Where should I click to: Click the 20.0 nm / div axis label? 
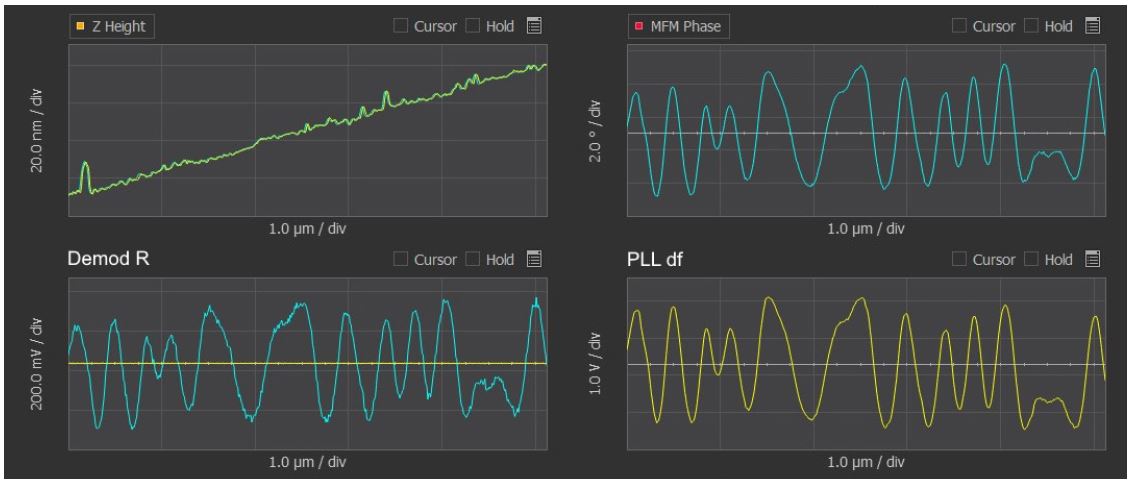(37, 136)
